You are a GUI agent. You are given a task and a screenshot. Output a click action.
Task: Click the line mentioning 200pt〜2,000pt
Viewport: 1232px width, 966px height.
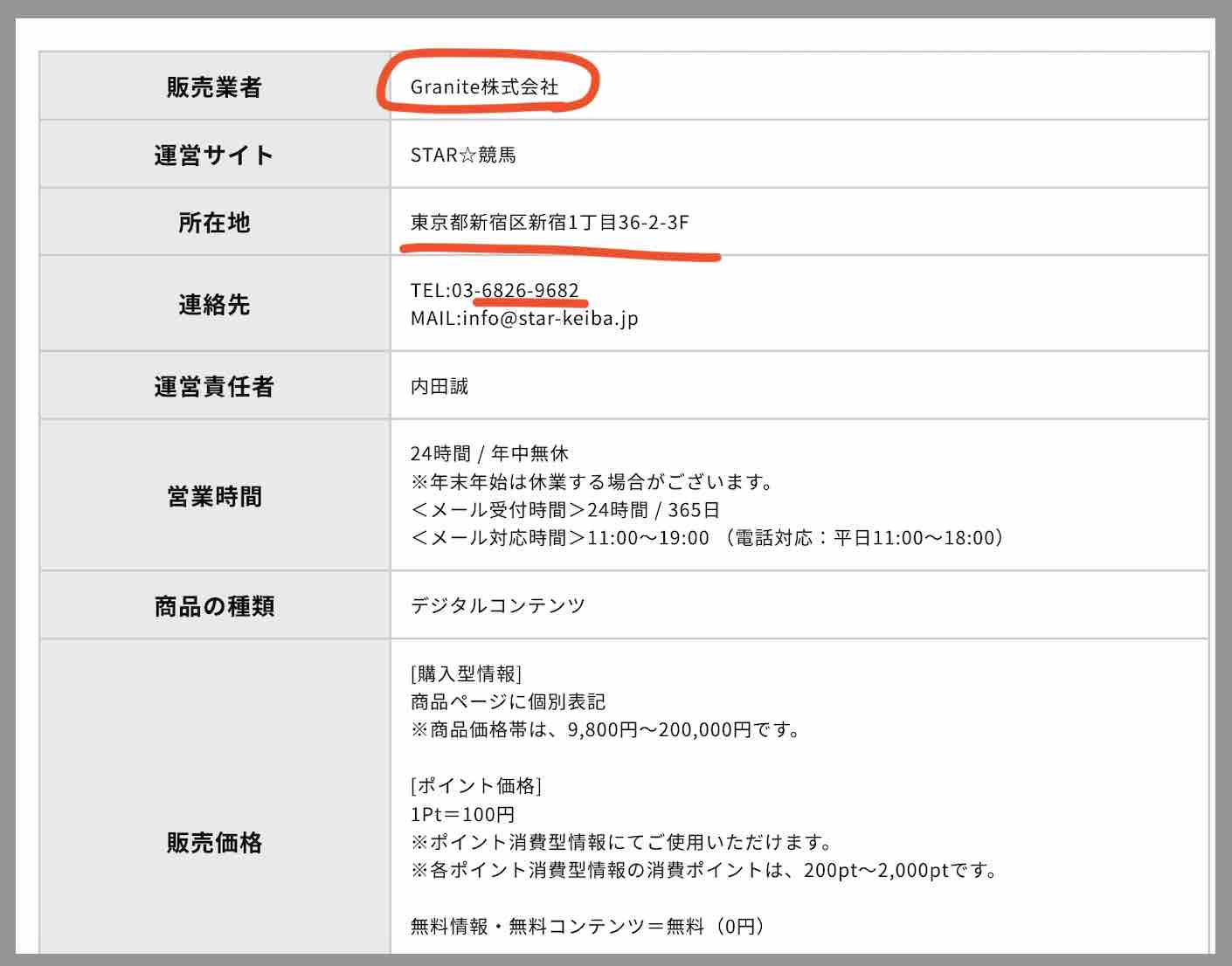704,870
